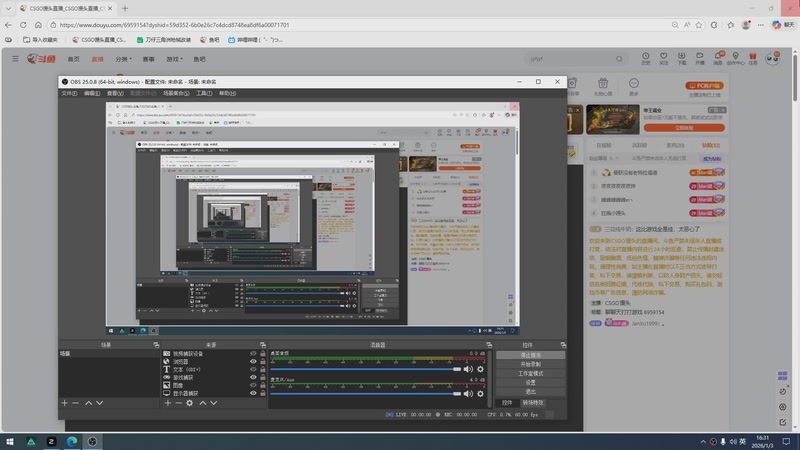
Task: Open Douyu download icon in header
Action: point(682,59)
